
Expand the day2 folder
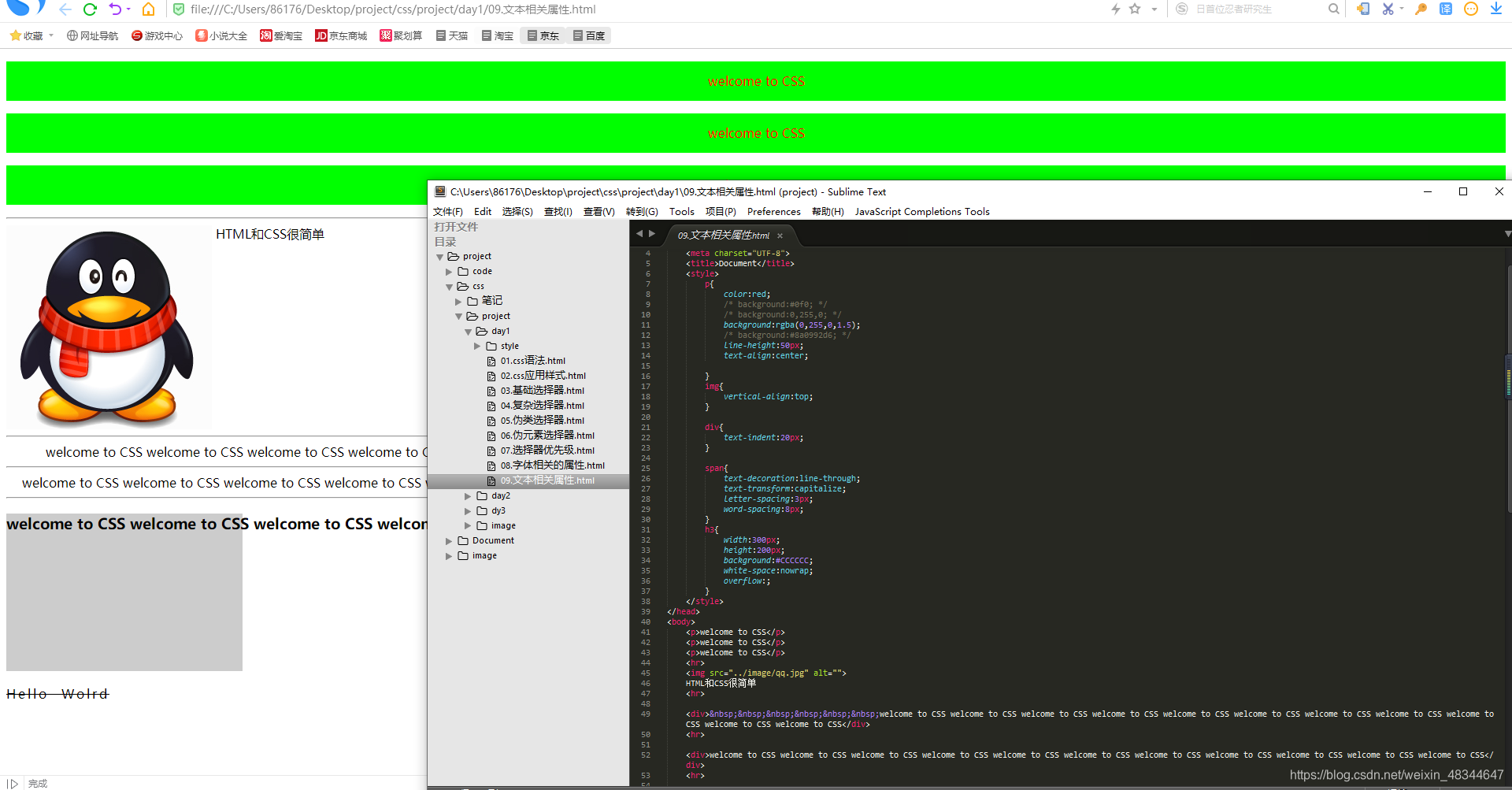pos(469,496)
